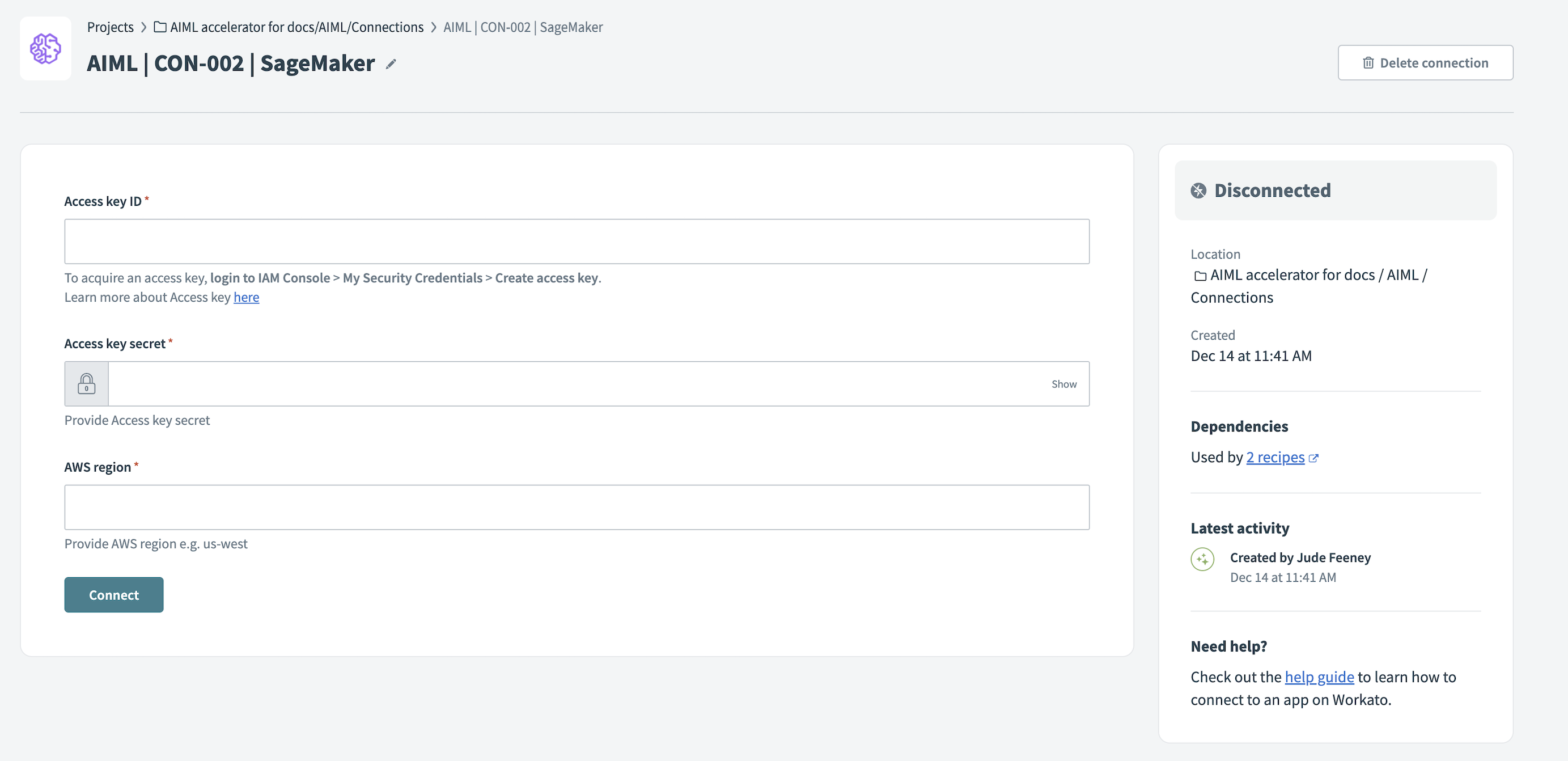Viewport: 1568px width, 761px height.
Task: Open the Projects breadcrumb page
Action: 110,27
